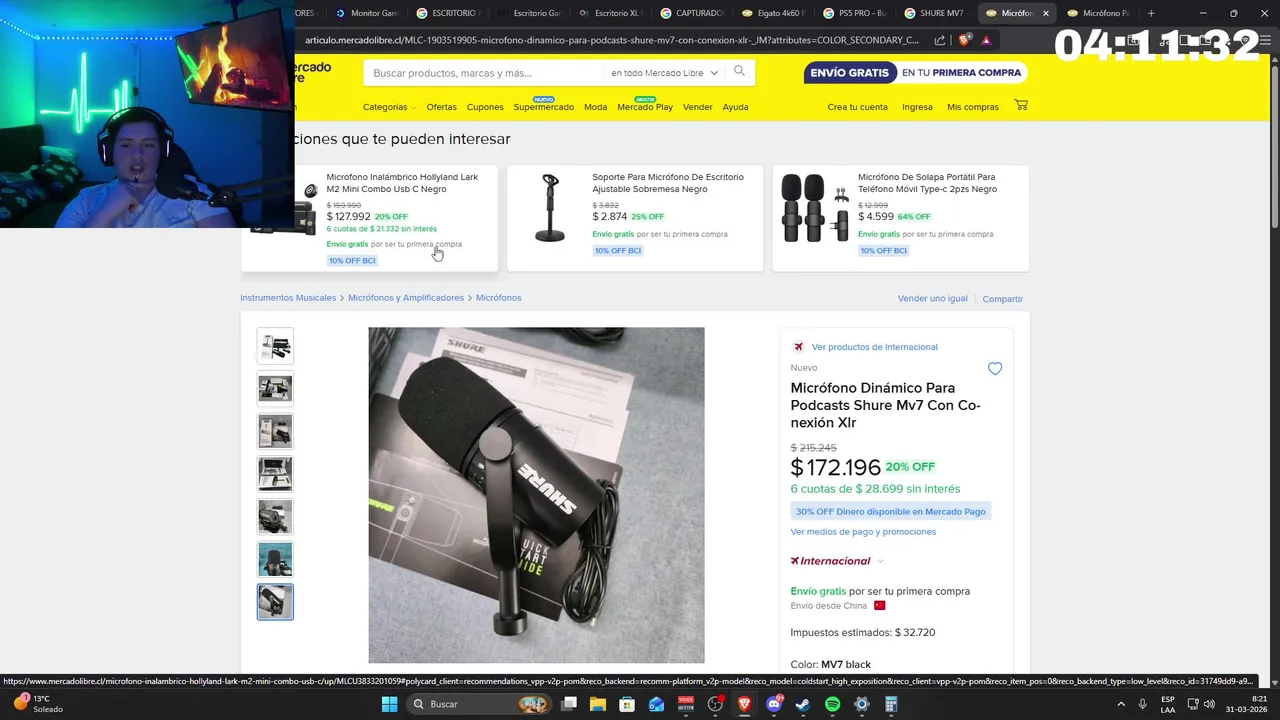
Task: Focus the 'Buscar productos, marcas y más' field
Action: pyautogui.click(x=485, y=73)
